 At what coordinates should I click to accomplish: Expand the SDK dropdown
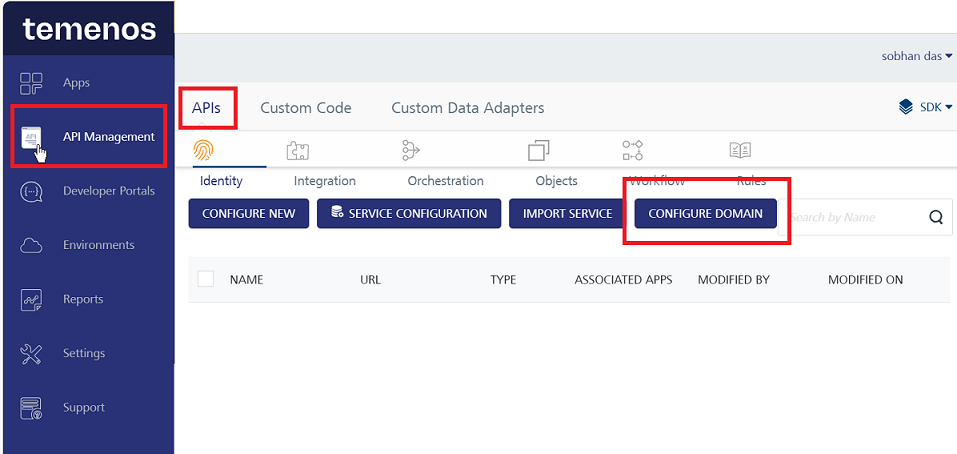point(936,107)
